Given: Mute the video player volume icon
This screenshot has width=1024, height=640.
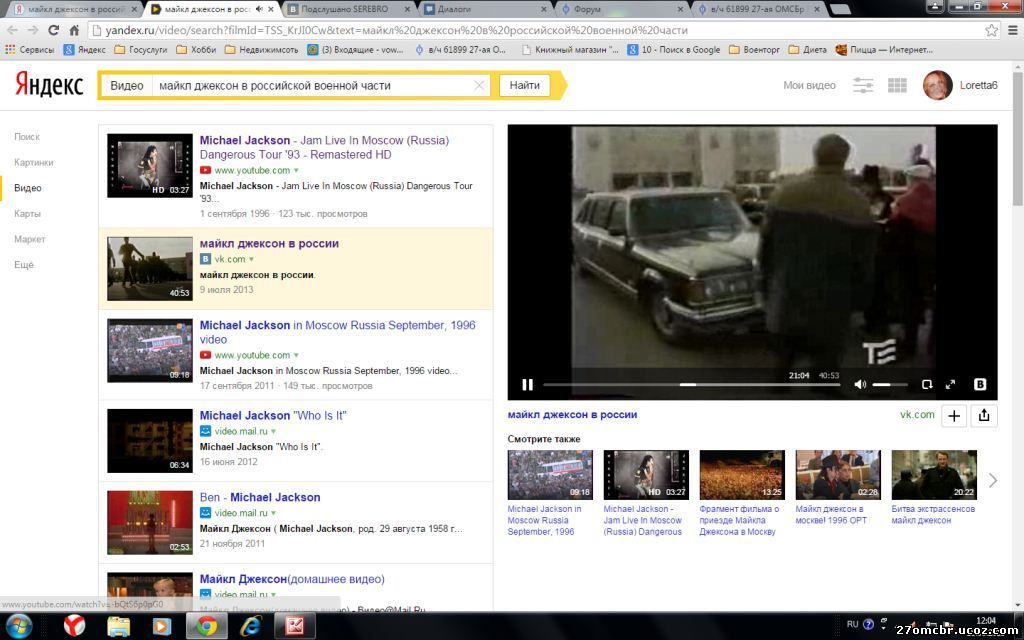Looking at the screenshot, I should pyautogui.click(x=860, y=385).
